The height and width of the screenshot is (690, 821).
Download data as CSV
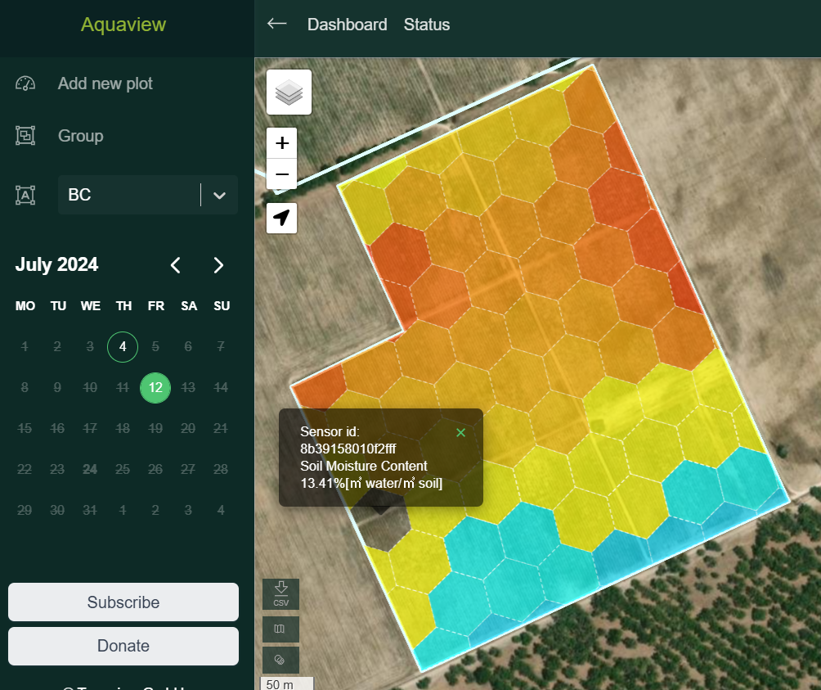pos(280,593)
